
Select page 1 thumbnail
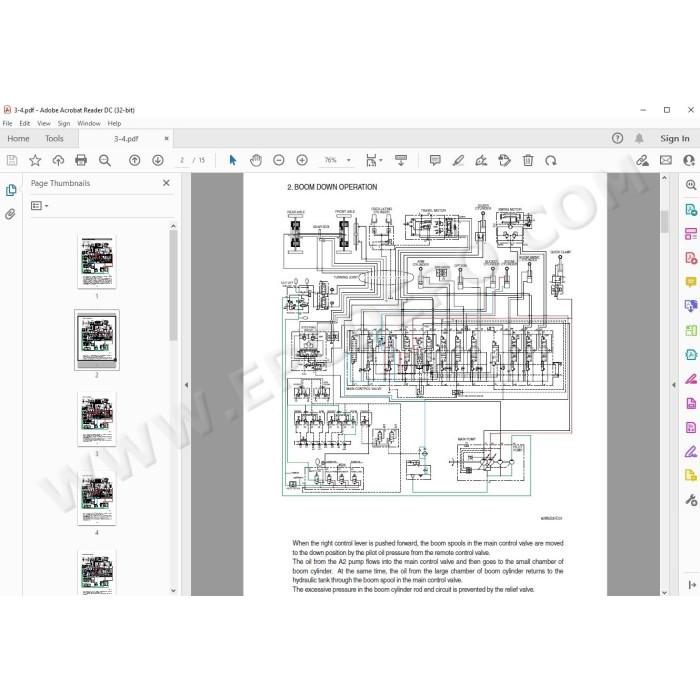coord(97,262)
